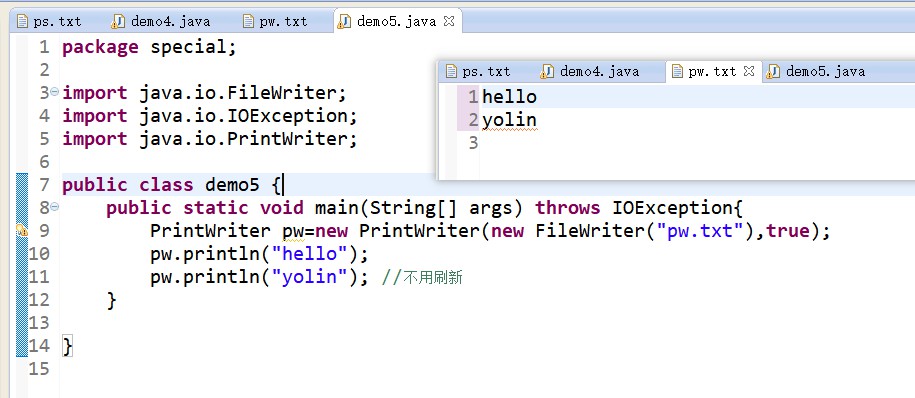Click line number 14 in gutter
Screen dimensions: 915x398
(x=39, y=345)
